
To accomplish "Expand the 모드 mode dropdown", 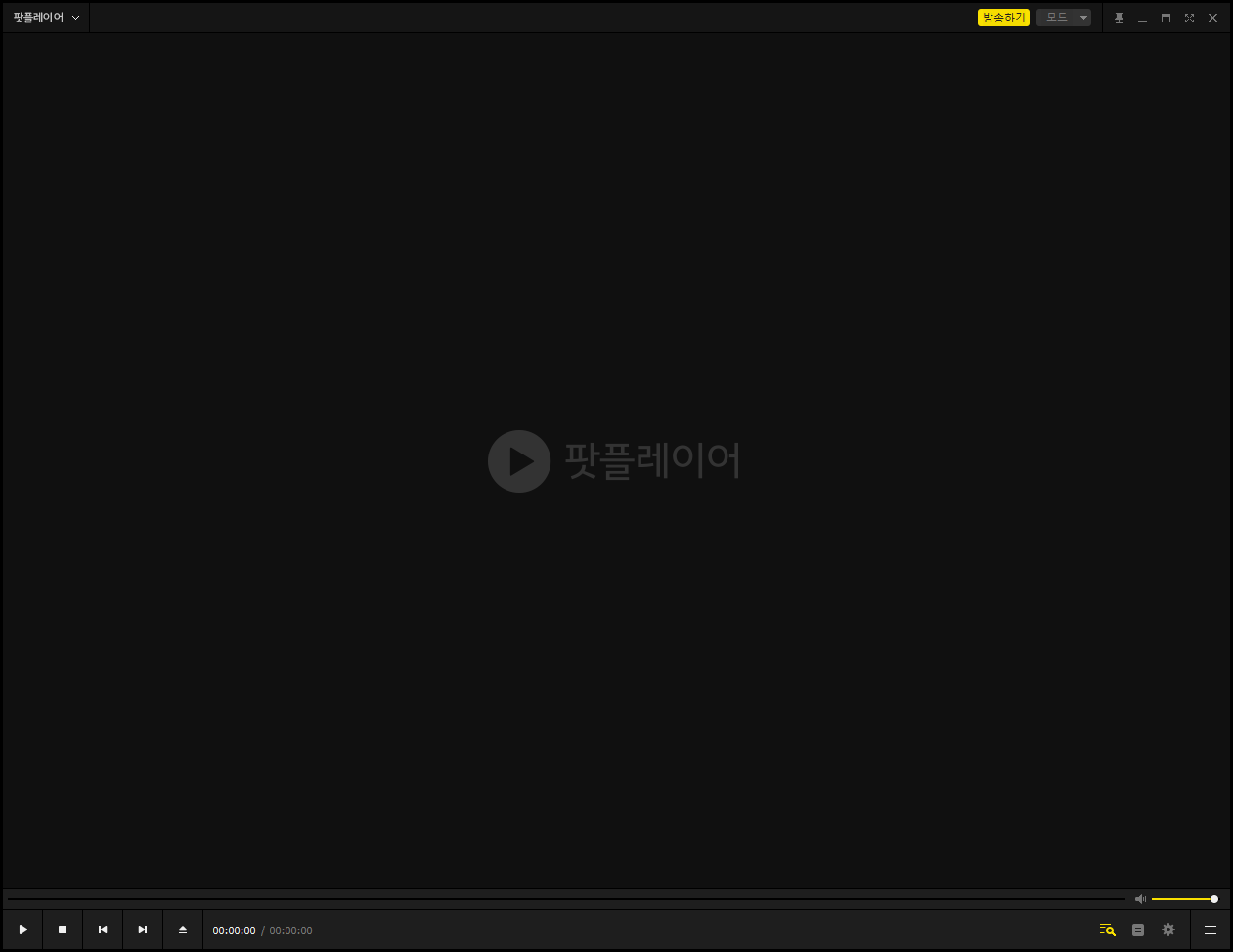I will pyautogui.click(x=1064, y=17).
